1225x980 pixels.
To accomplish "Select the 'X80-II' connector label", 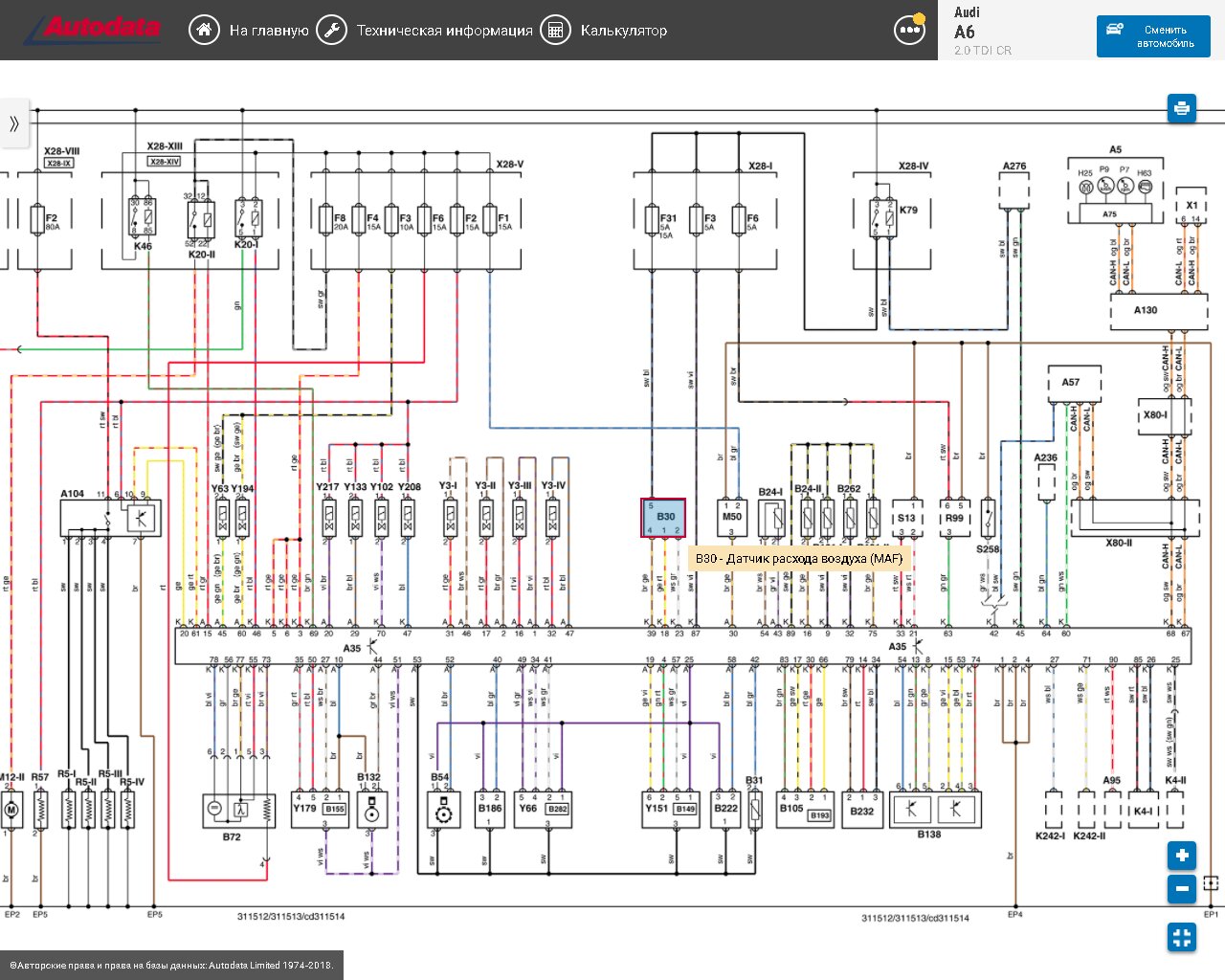I will pos(1119,543).
